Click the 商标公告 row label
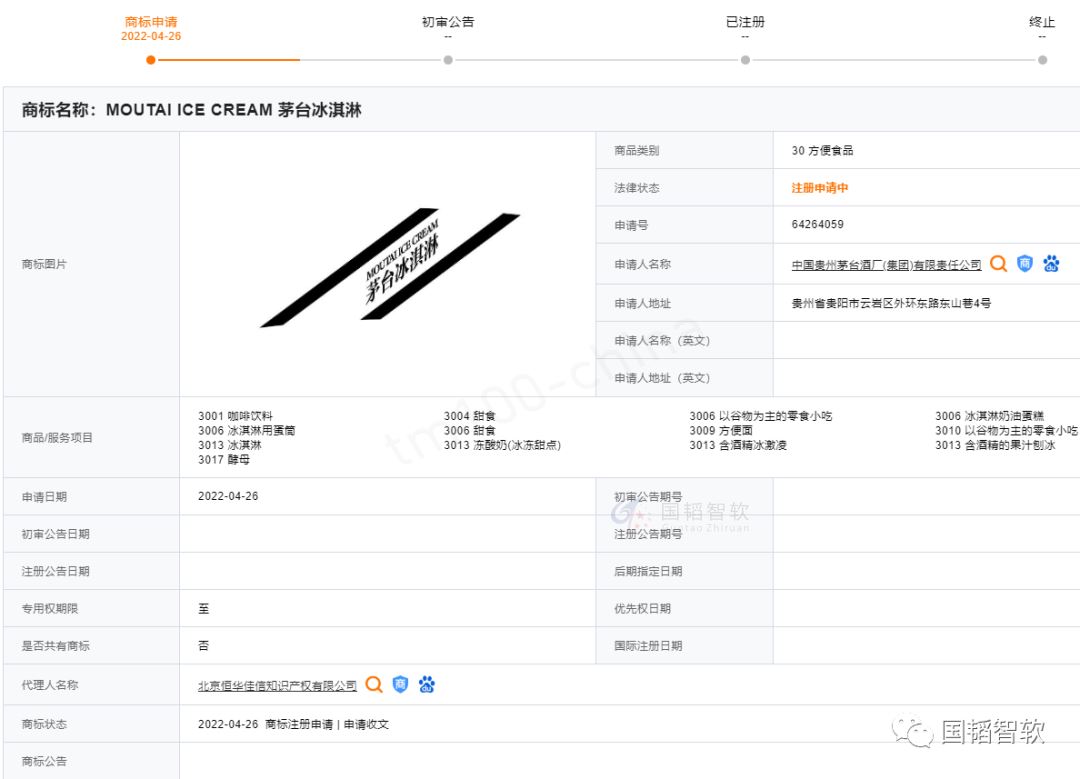Image resolution: width=1080 pixels, height=779 pixels. point(44,761)
